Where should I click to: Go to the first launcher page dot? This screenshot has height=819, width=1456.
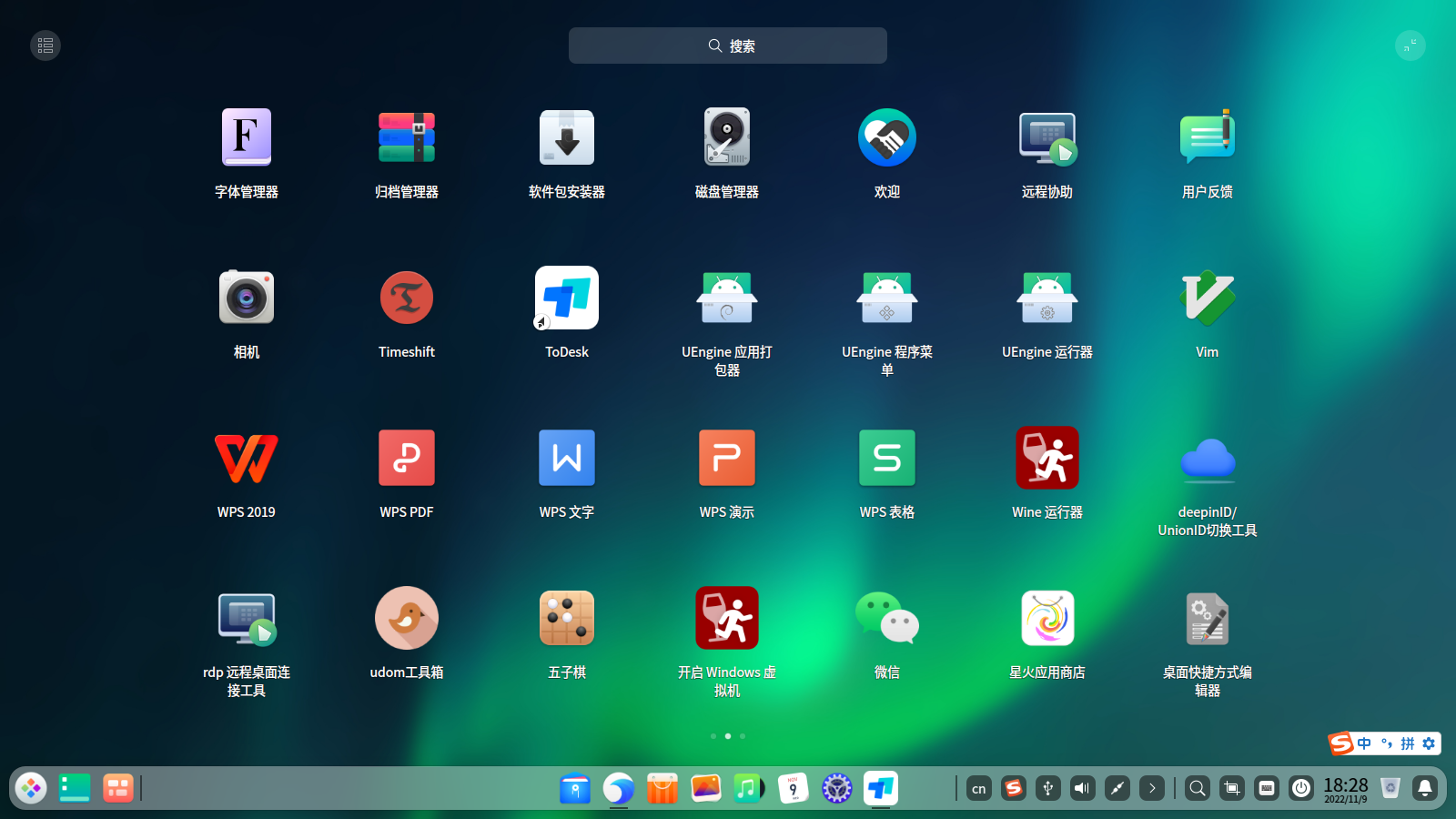pyautogui.click(x=713, y=736)
